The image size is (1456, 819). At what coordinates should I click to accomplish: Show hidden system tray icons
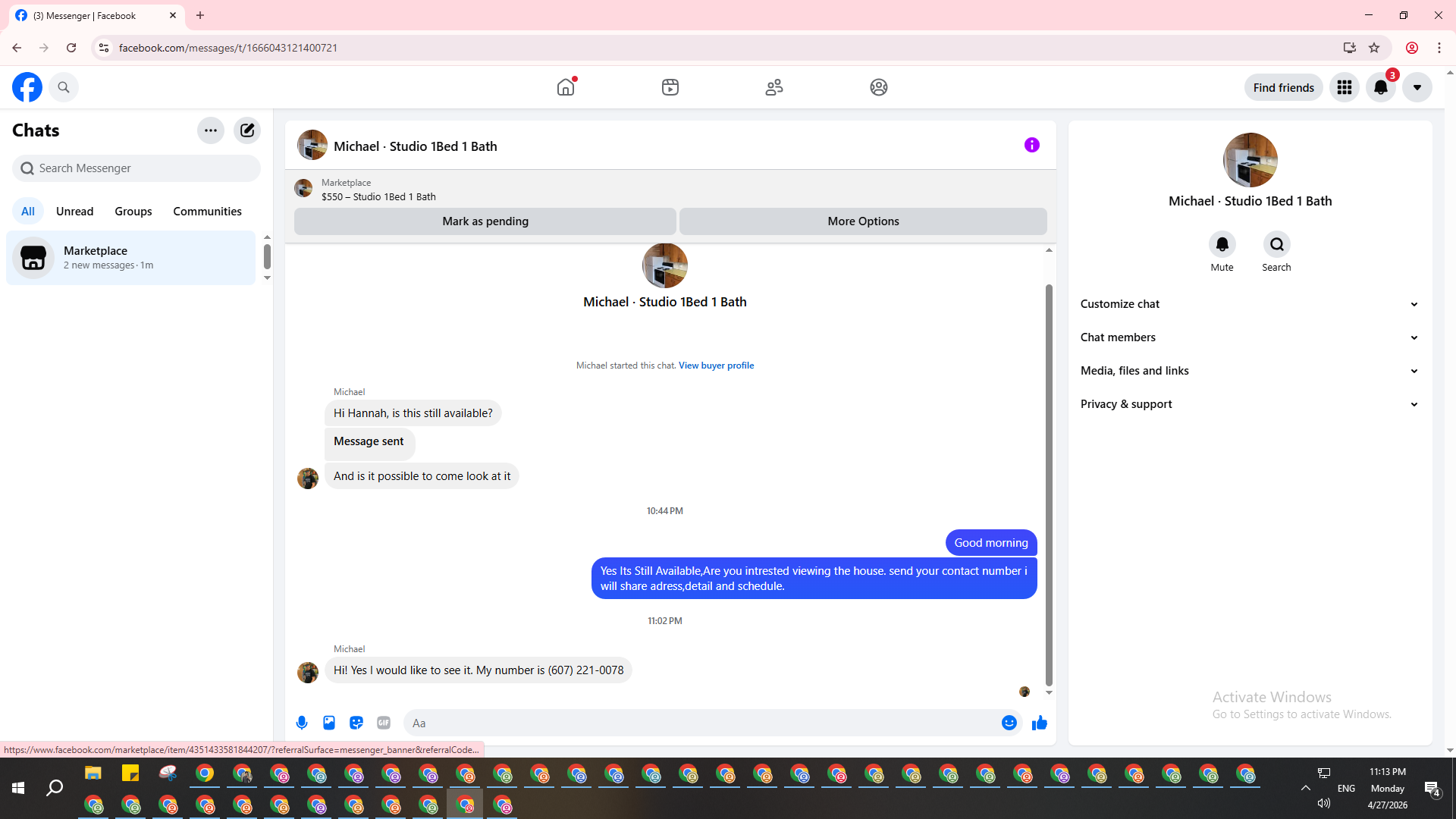(1306, 789)
